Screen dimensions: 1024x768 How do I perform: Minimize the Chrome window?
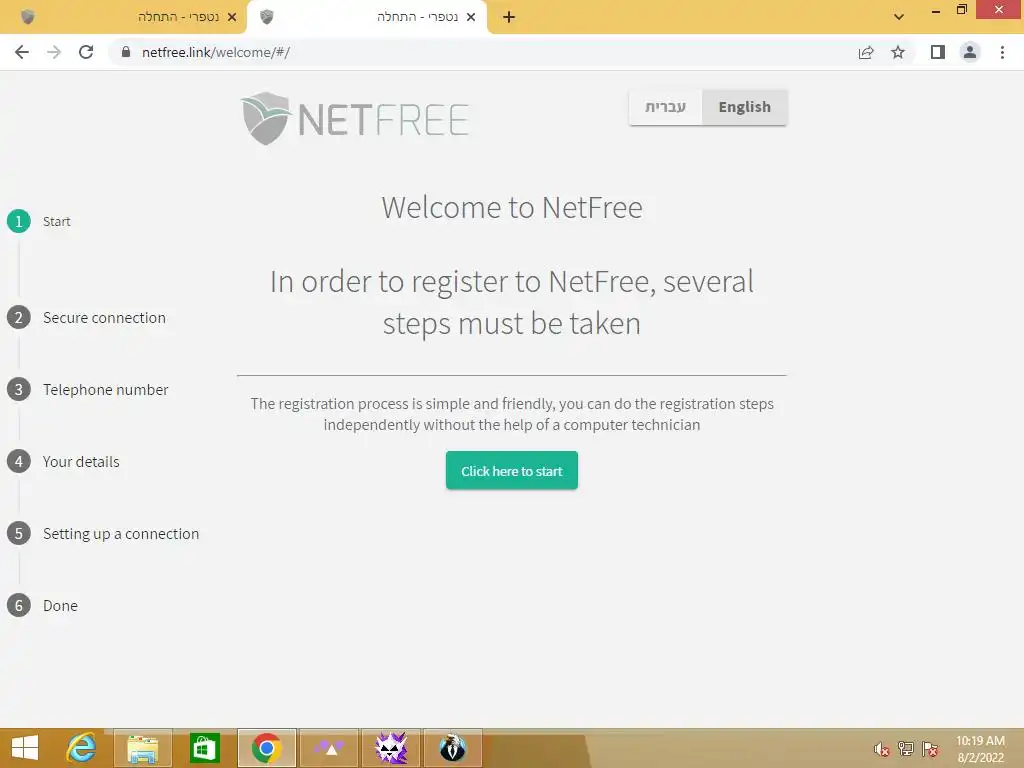[x=936, y=10]
